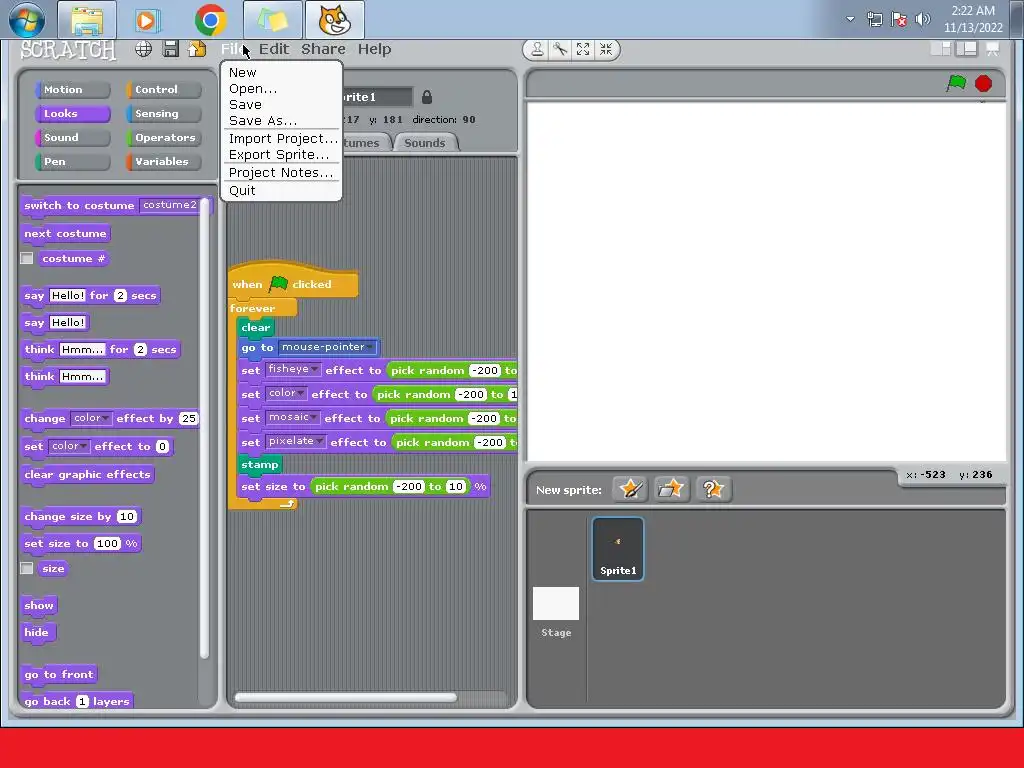Open sticky notes app in taskbar
This screenshot has width=1024, height=768.
click(x=273, y=20)
